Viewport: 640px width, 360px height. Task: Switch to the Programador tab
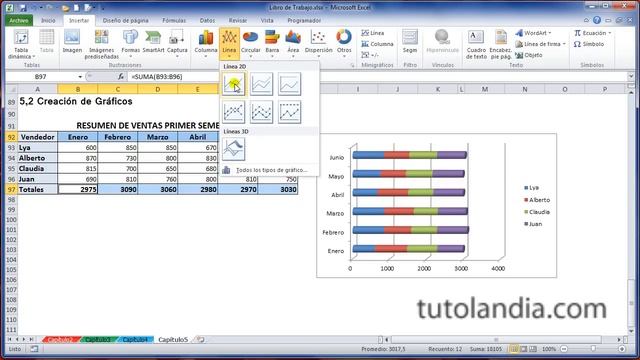coord(304,20)
